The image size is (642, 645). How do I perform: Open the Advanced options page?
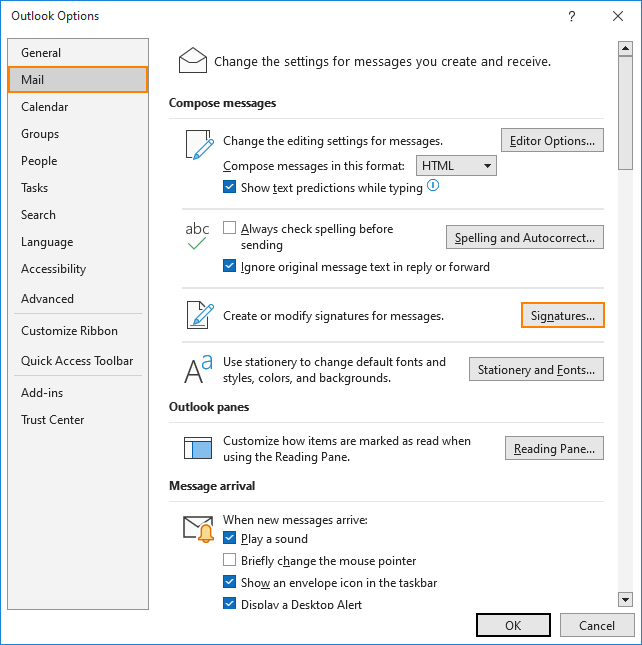pos(78,299)
